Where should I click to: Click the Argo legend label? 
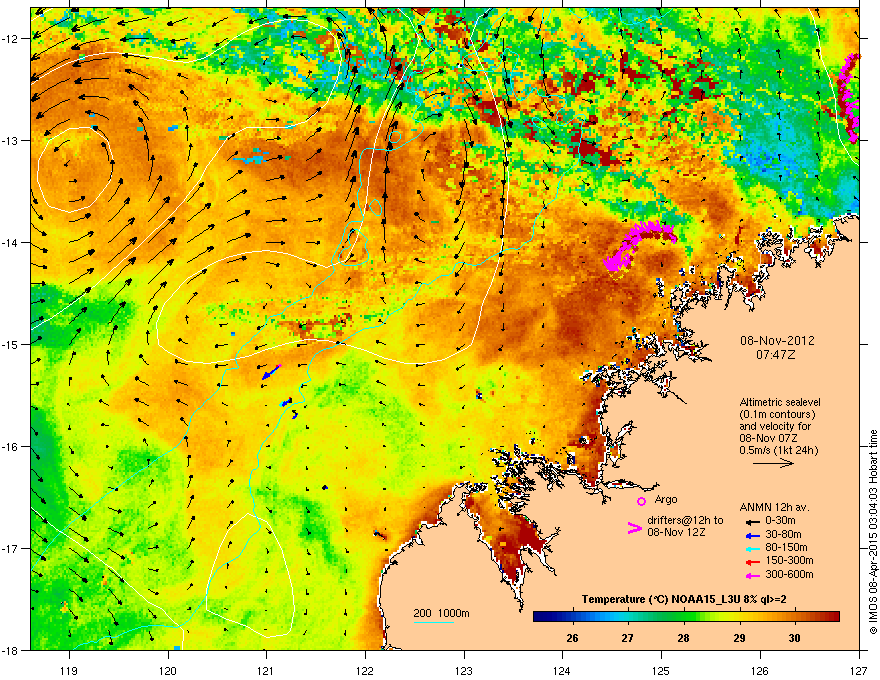click(x=666, y=499)
